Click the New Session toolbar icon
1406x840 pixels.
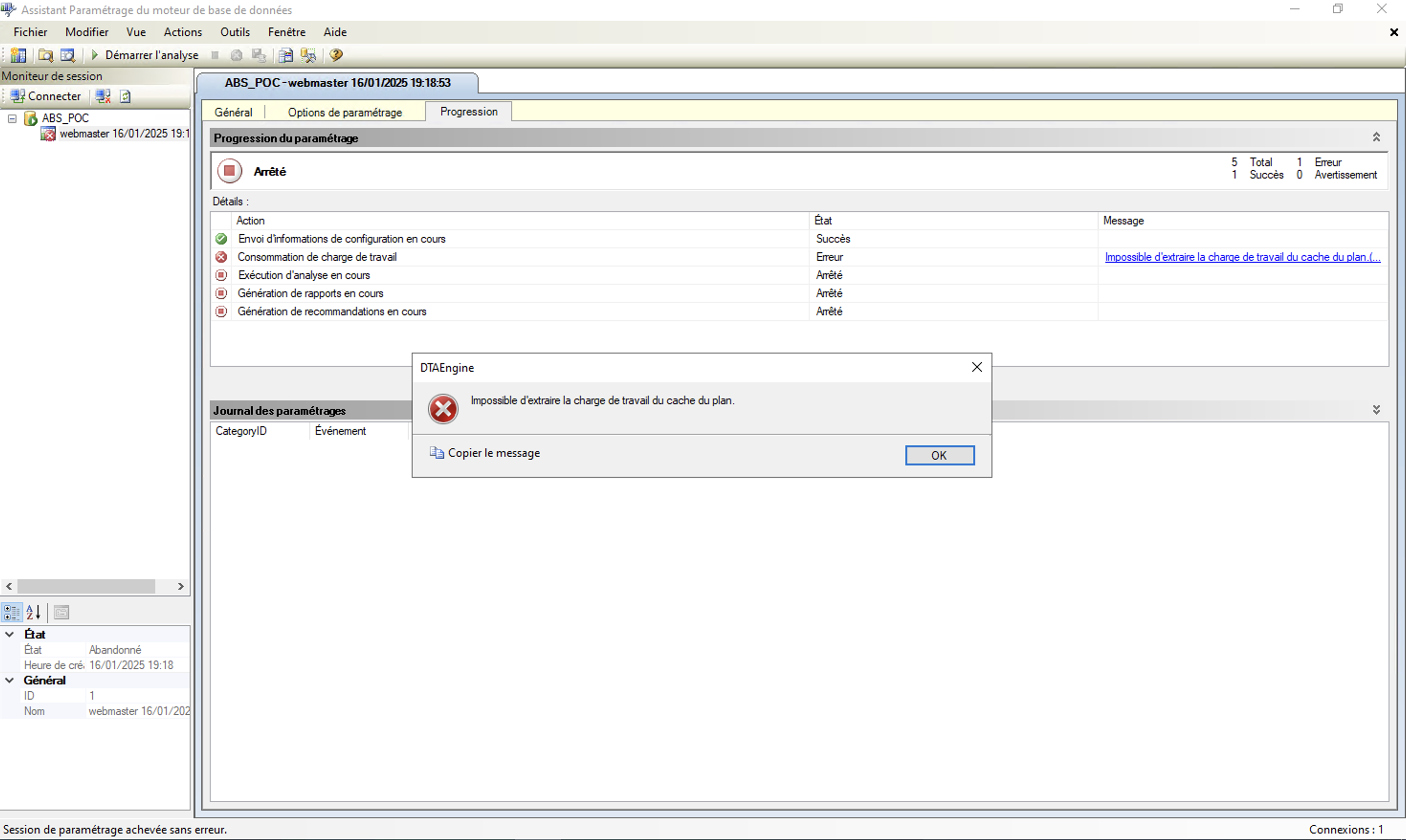[18, 55]
